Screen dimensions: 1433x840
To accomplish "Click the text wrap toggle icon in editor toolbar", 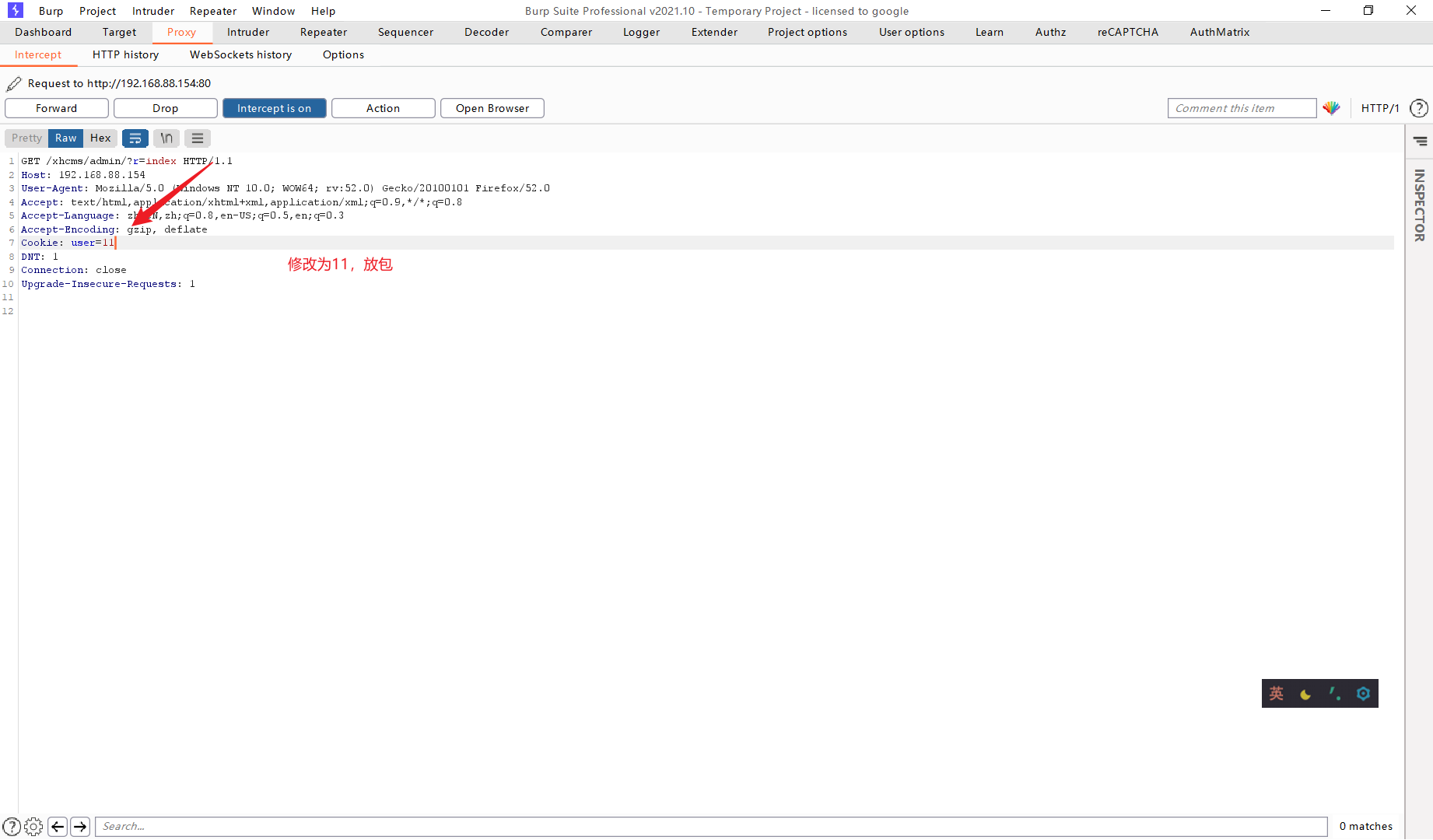I will coord(135,138).
